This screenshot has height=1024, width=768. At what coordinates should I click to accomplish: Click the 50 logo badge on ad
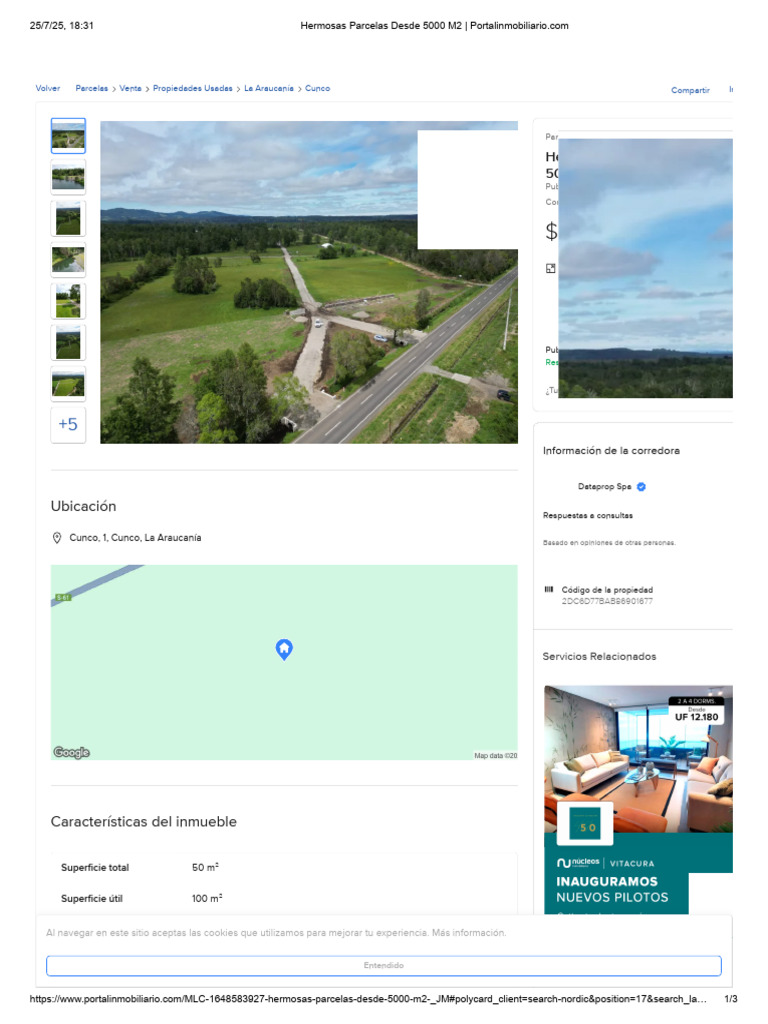coord(584,826)
